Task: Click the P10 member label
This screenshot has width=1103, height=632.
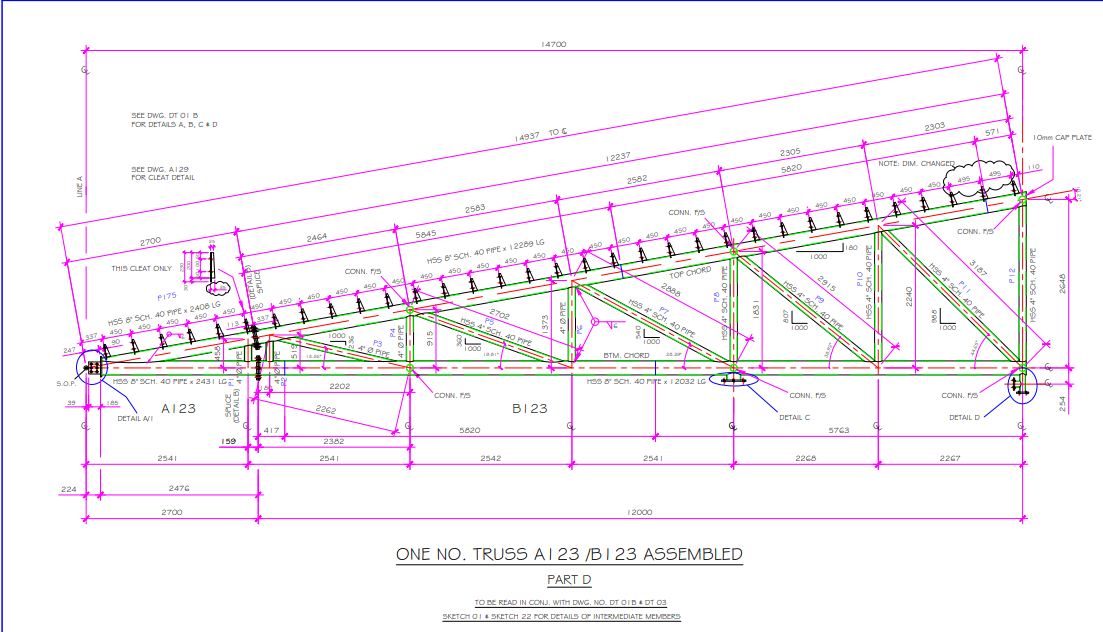Action: coord(859,279)
